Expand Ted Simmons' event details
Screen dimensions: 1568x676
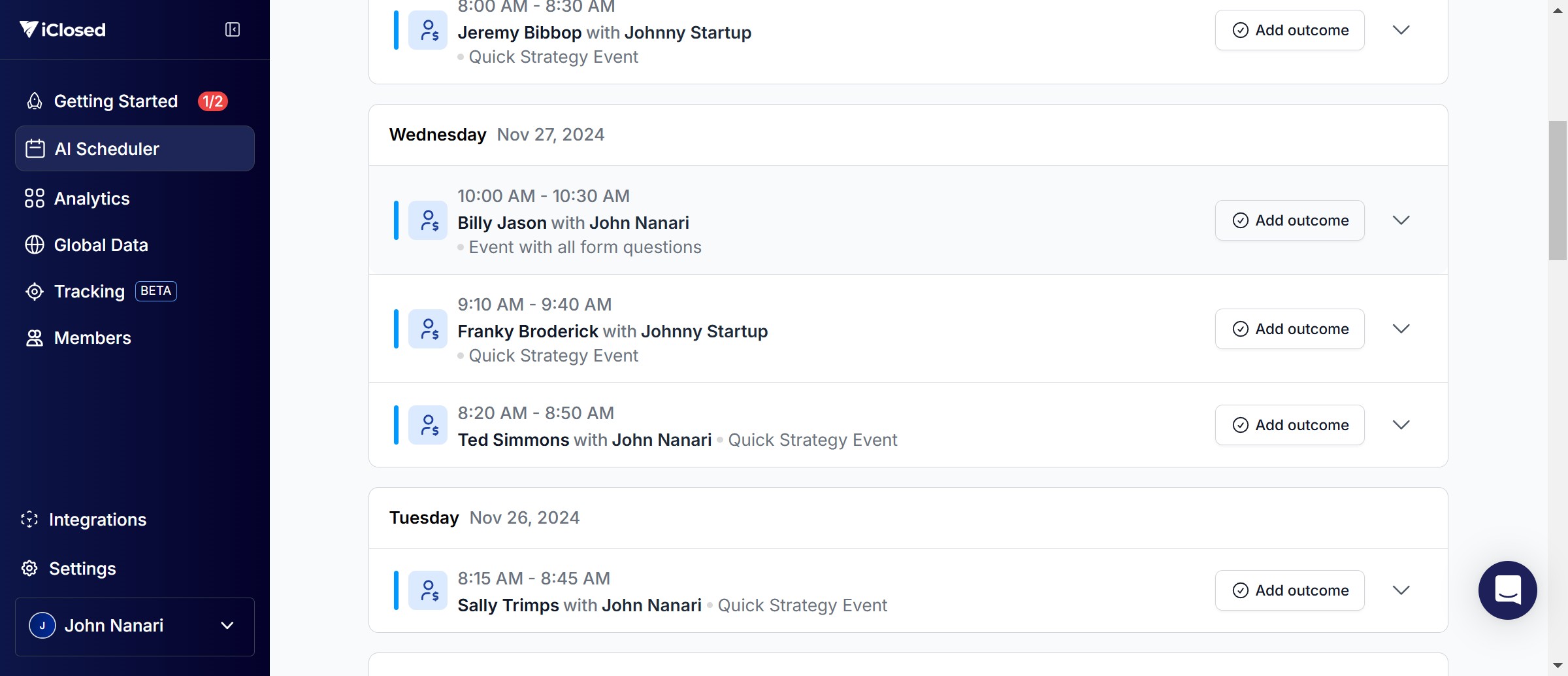point(1401,425)
